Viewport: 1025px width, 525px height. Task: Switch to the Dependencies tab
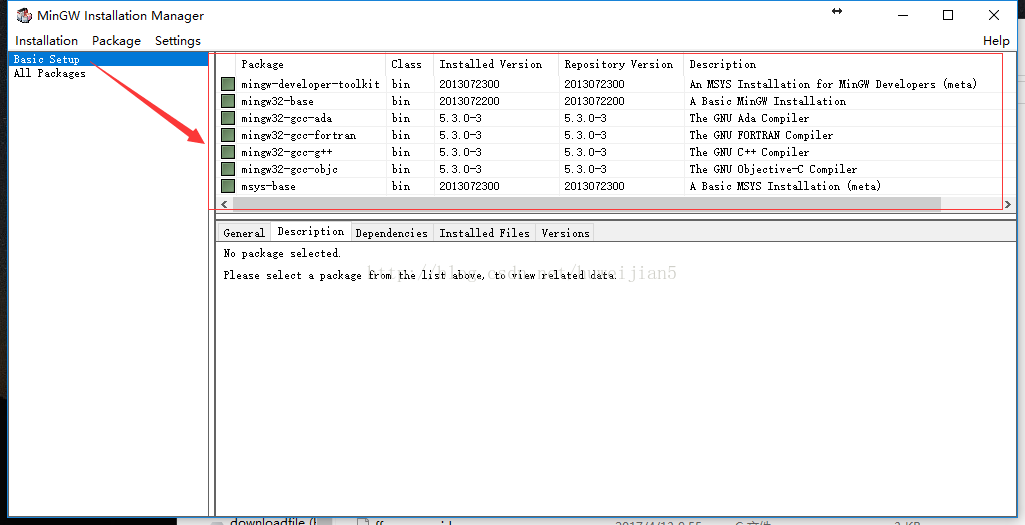[x=392, y=233]
